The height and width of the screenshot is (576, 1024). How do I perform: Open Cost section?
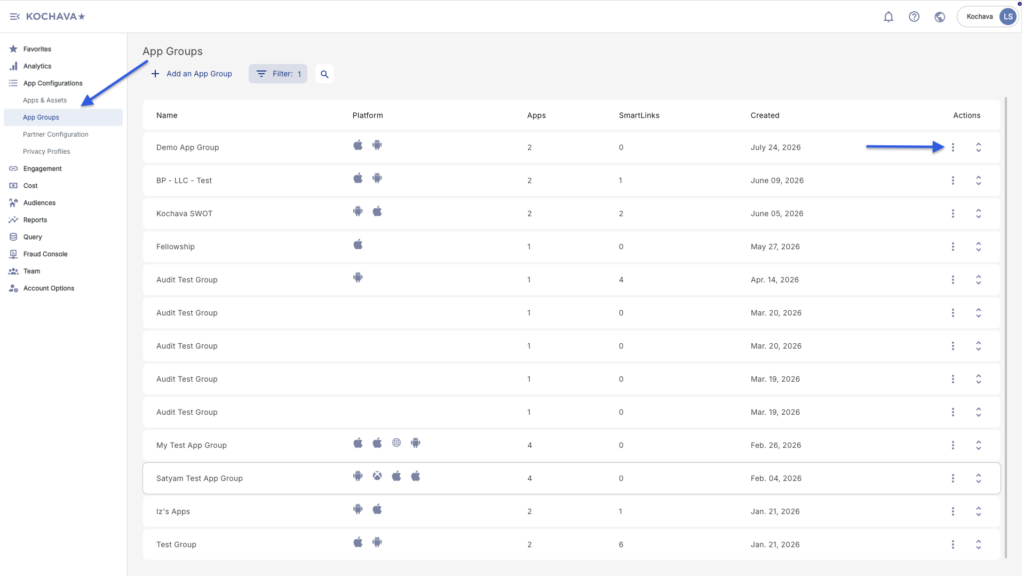click(x=30, y=185)
